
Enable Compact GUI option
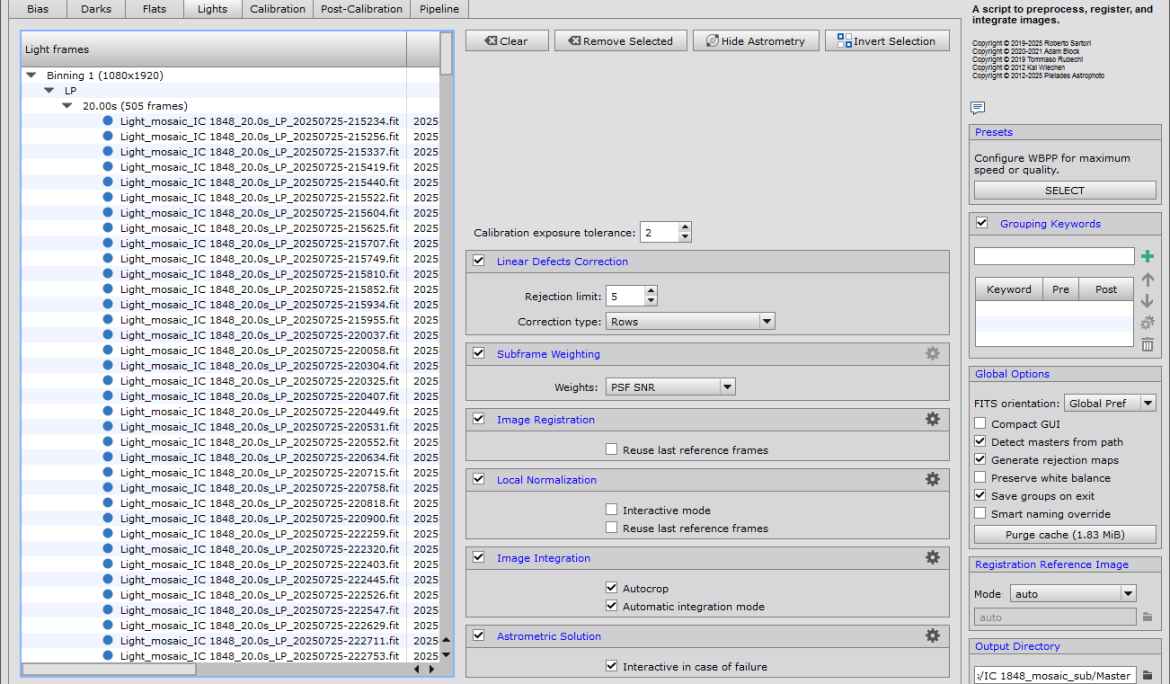point(980,424)
